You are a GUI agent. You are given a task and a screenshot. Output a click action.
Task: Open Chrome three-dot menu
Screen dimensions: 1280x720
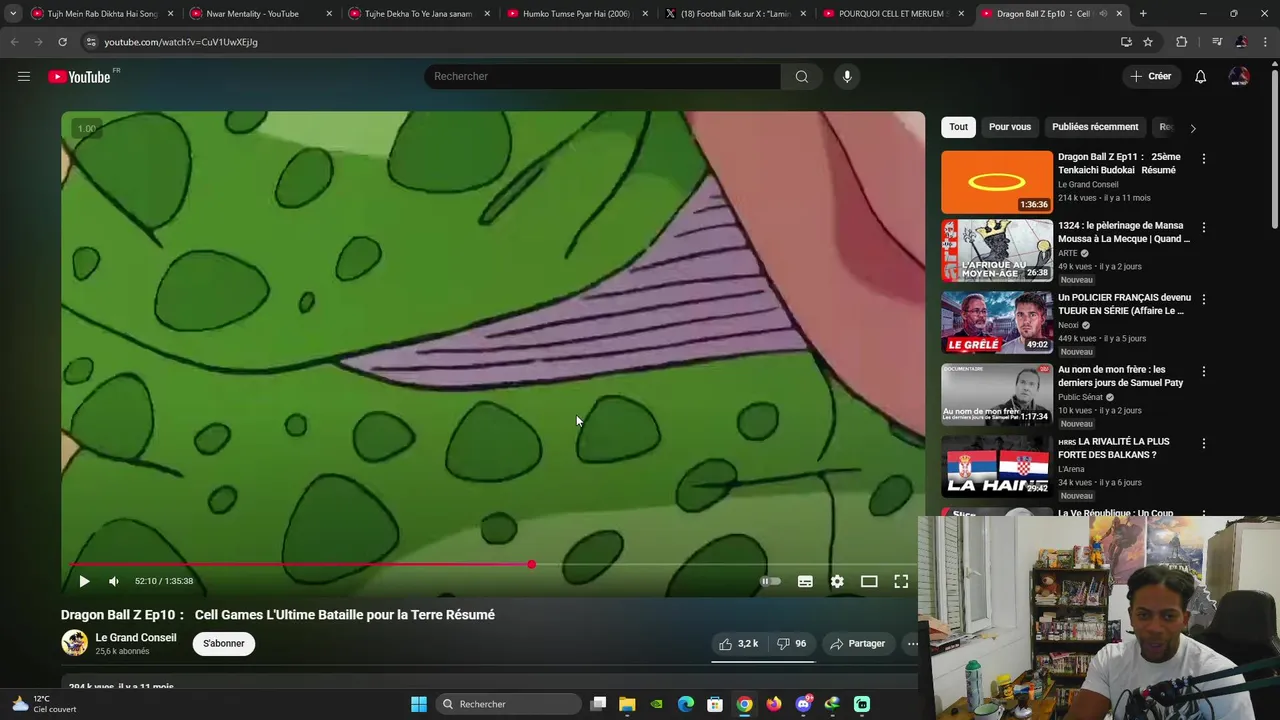[1266, 42]
